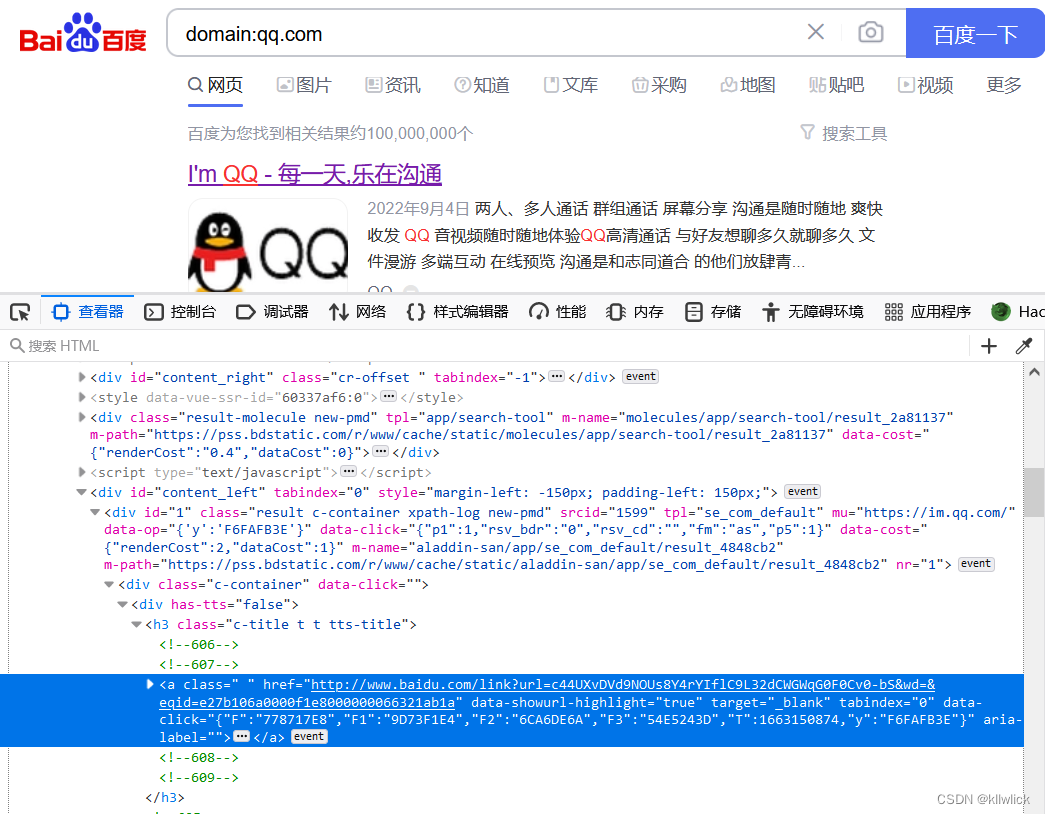
Task: Collapse the c-container div node
Action: [x=109, y=585]
